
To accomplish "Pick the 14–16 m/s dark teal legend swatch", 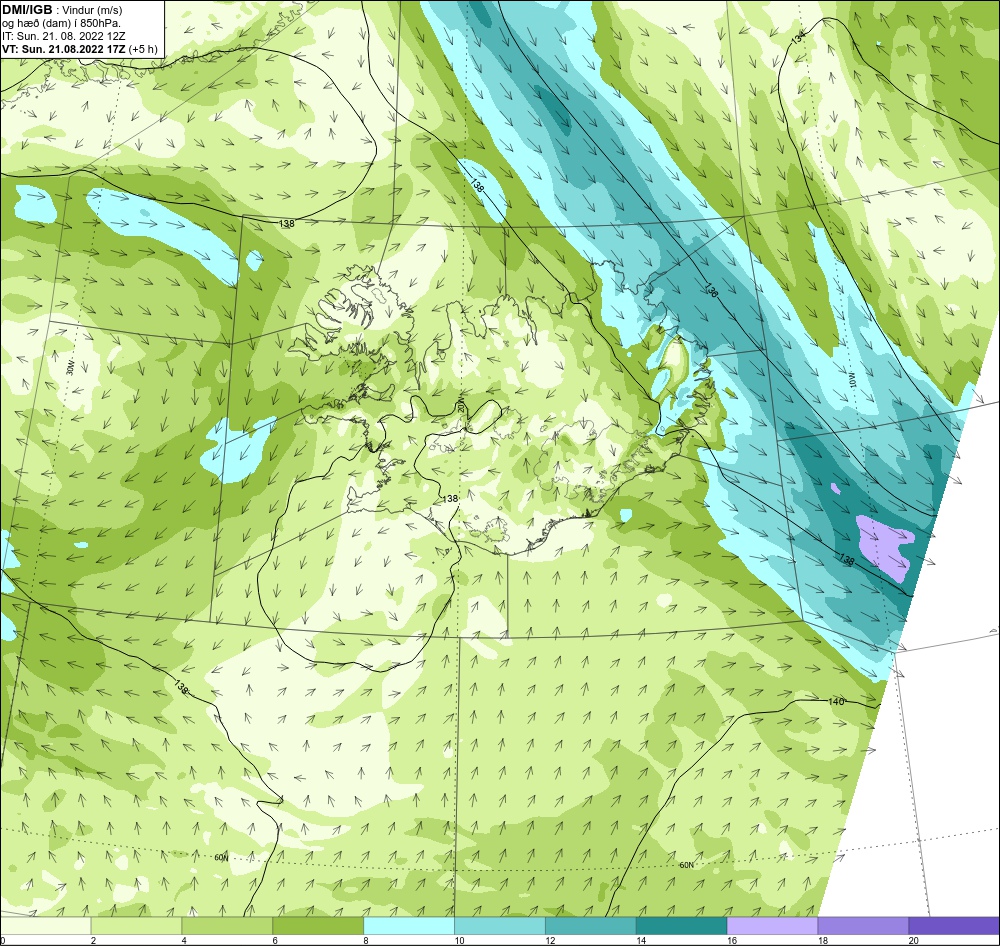I will pyautogui.click(x=681, y=924).
